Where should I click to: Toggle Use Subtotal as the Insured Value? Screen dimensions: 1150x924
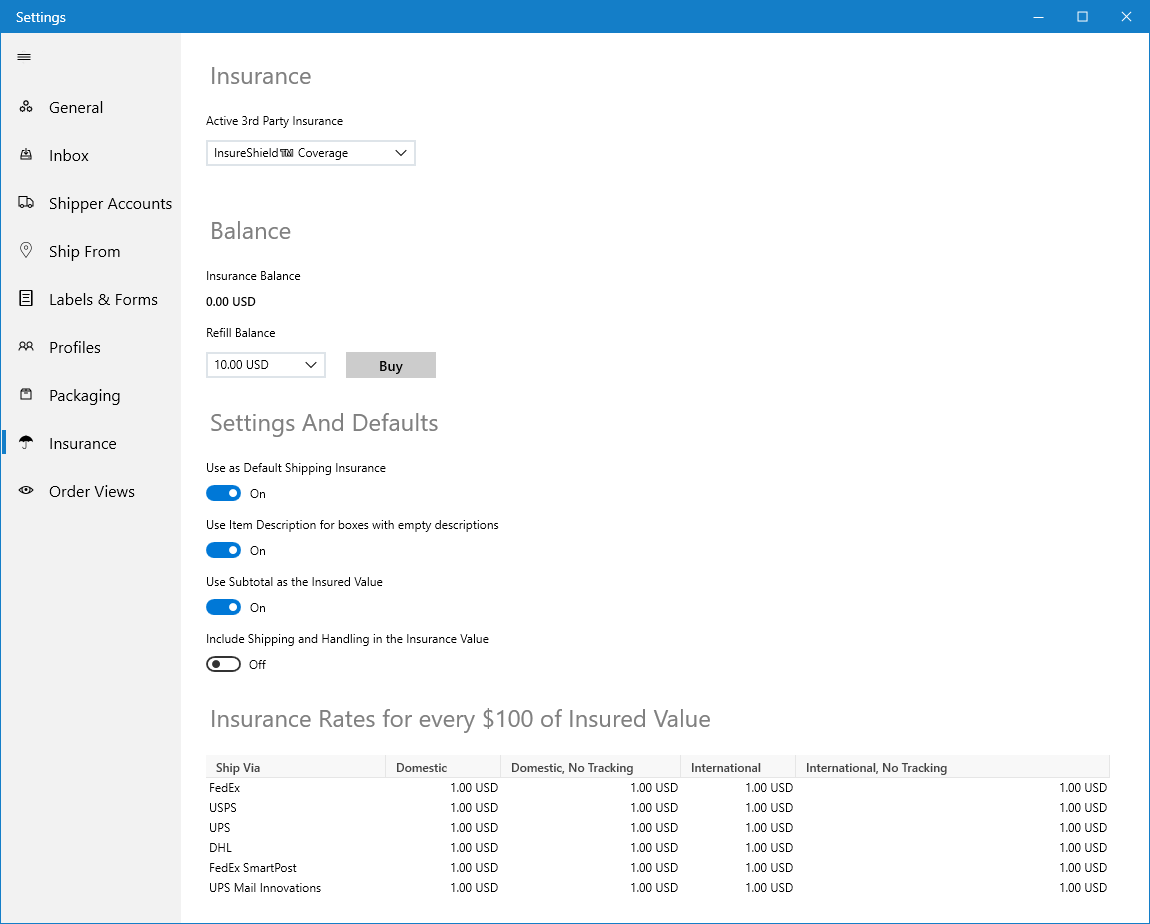click(x=223, y=607)
